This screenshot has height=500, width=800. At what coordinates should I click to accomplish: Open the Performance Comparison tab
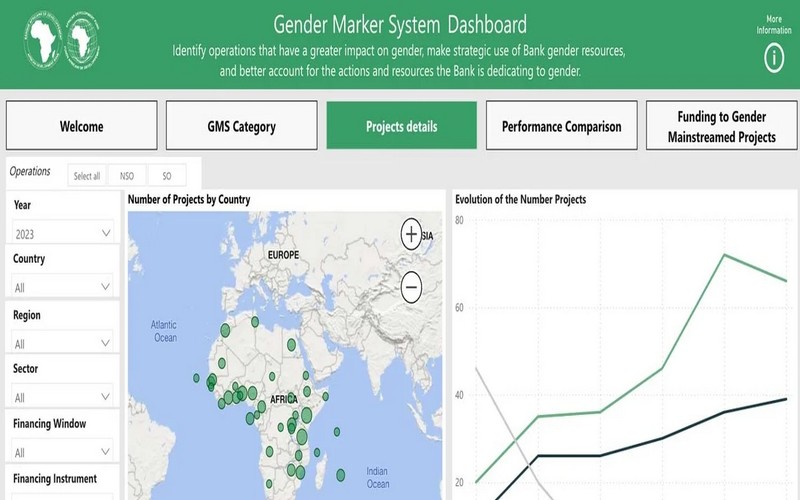pyautogui.click(x=562, y=126)
